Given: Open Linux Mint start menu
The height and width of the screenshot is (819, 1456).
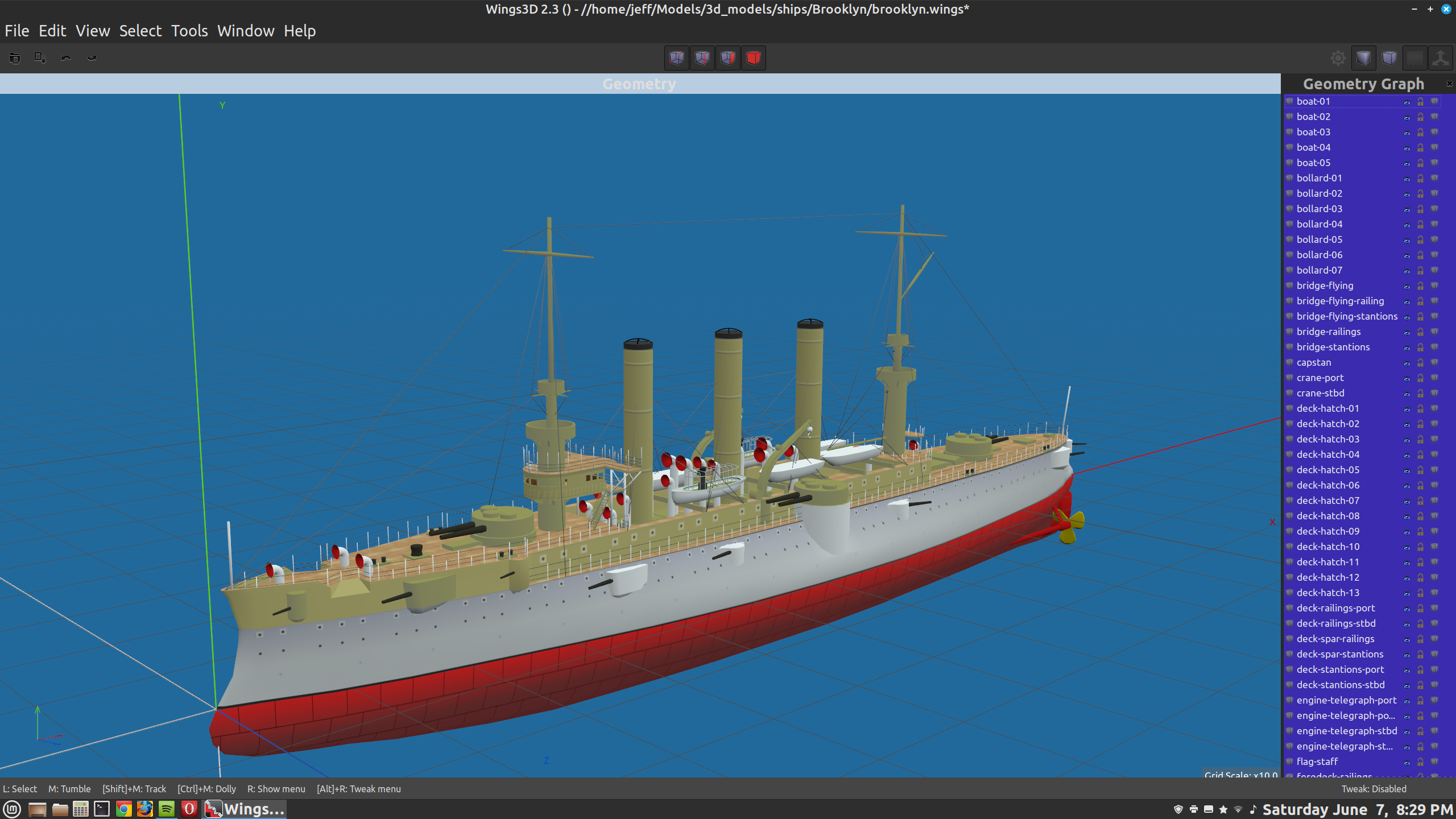Looking at the screenshot, I should (12, 809).
